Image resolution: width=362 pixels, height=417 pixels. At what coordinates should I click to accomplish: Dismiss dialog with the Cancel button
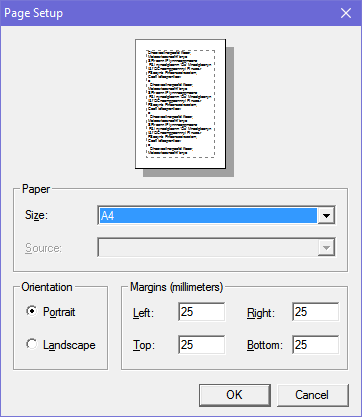[313, 395]
